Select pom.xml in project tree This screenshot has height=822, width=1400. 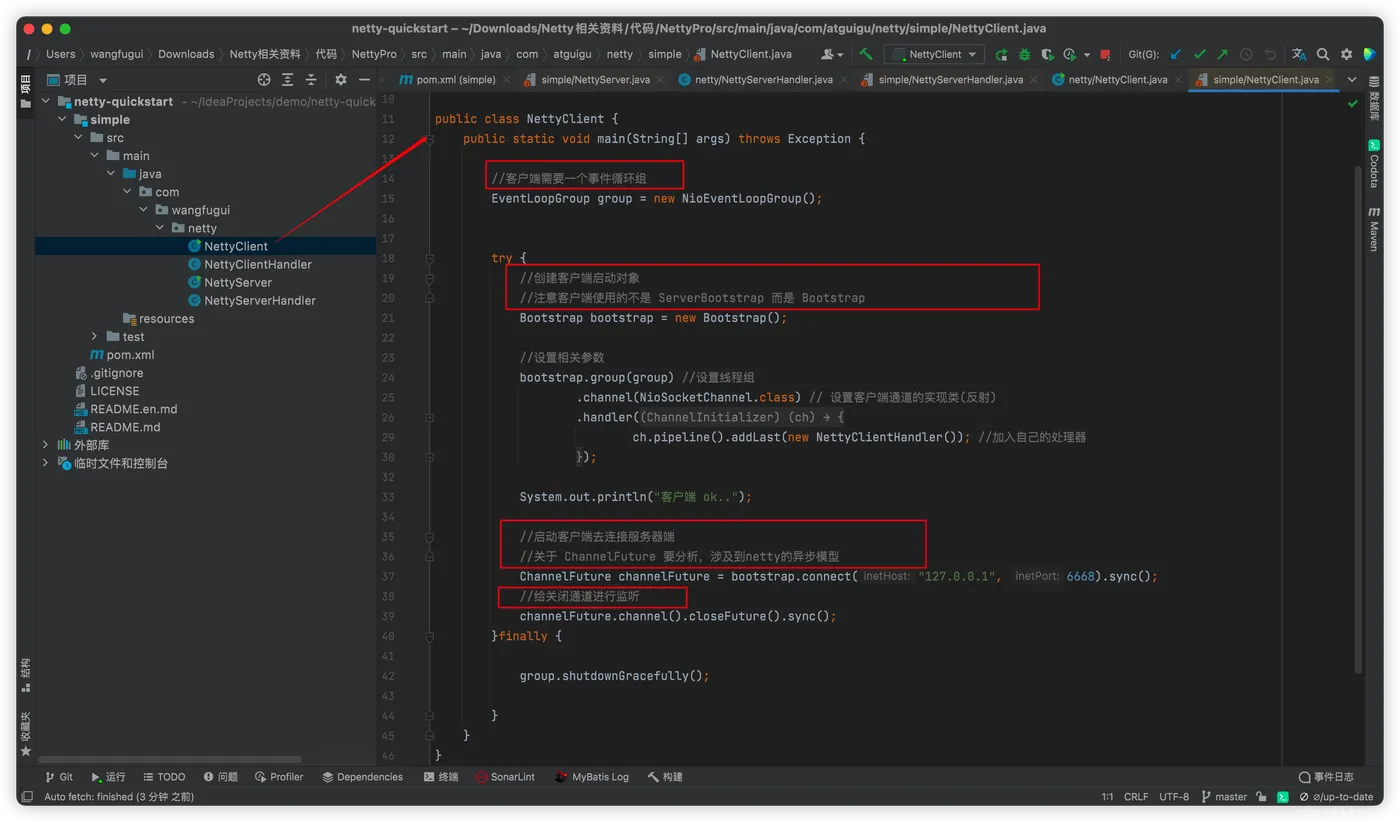tap(130, 354)
